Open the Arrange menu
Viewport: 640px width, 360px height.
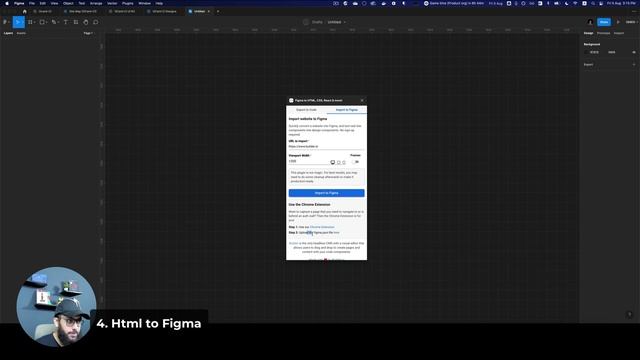(x=96, y=3)
